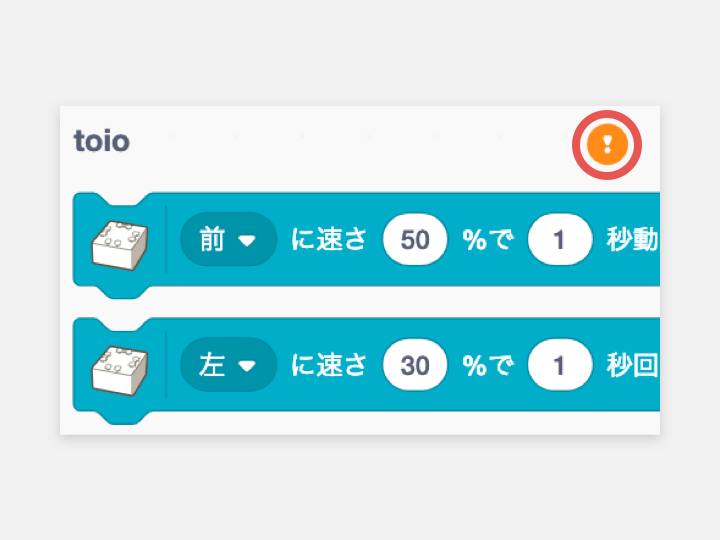
Task: Click the white arrow next to 前
Action: pos(247,241)
